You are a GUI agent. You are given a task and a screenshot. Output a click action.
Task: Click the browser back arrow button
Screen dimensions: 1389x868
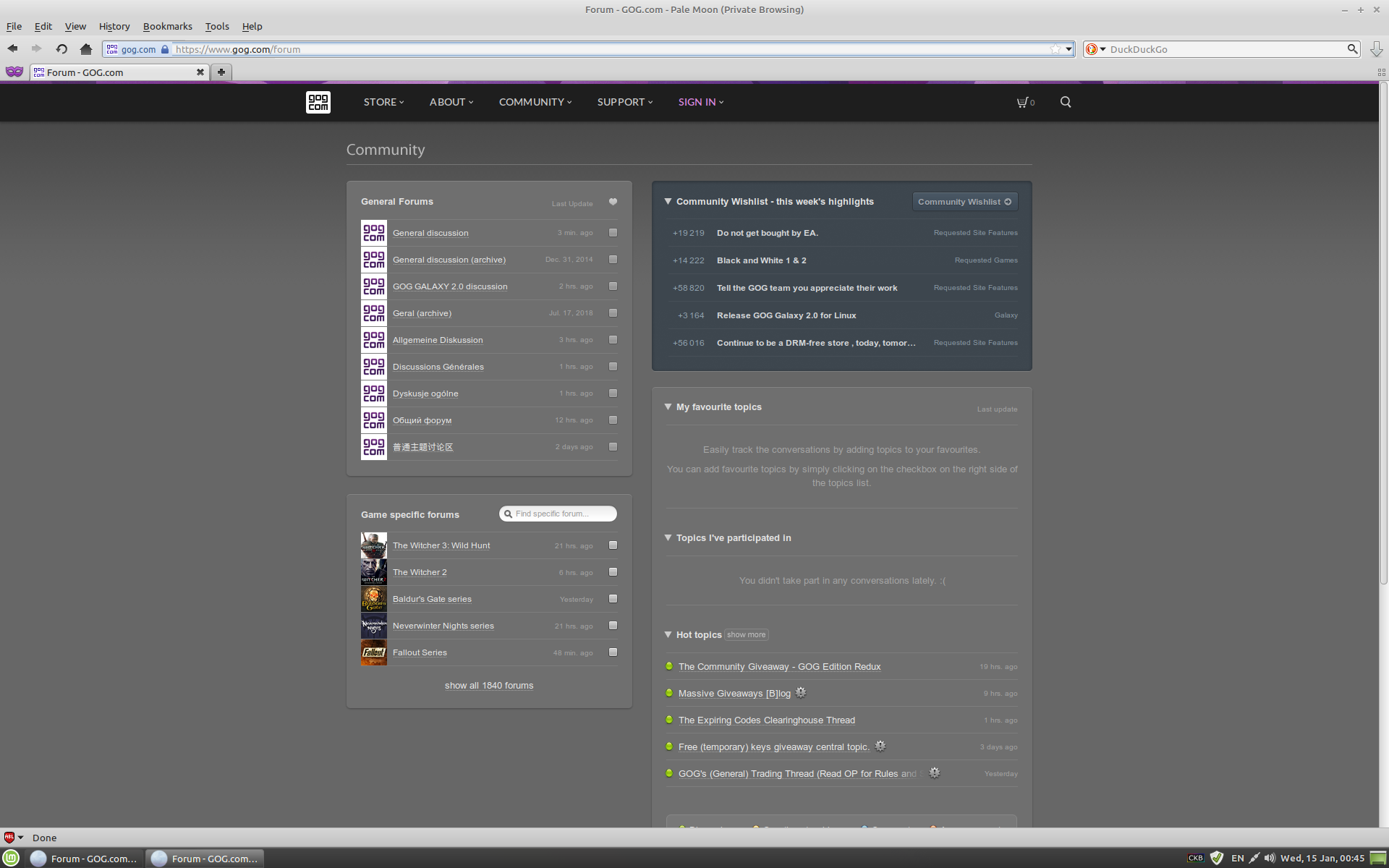point(13,49)
